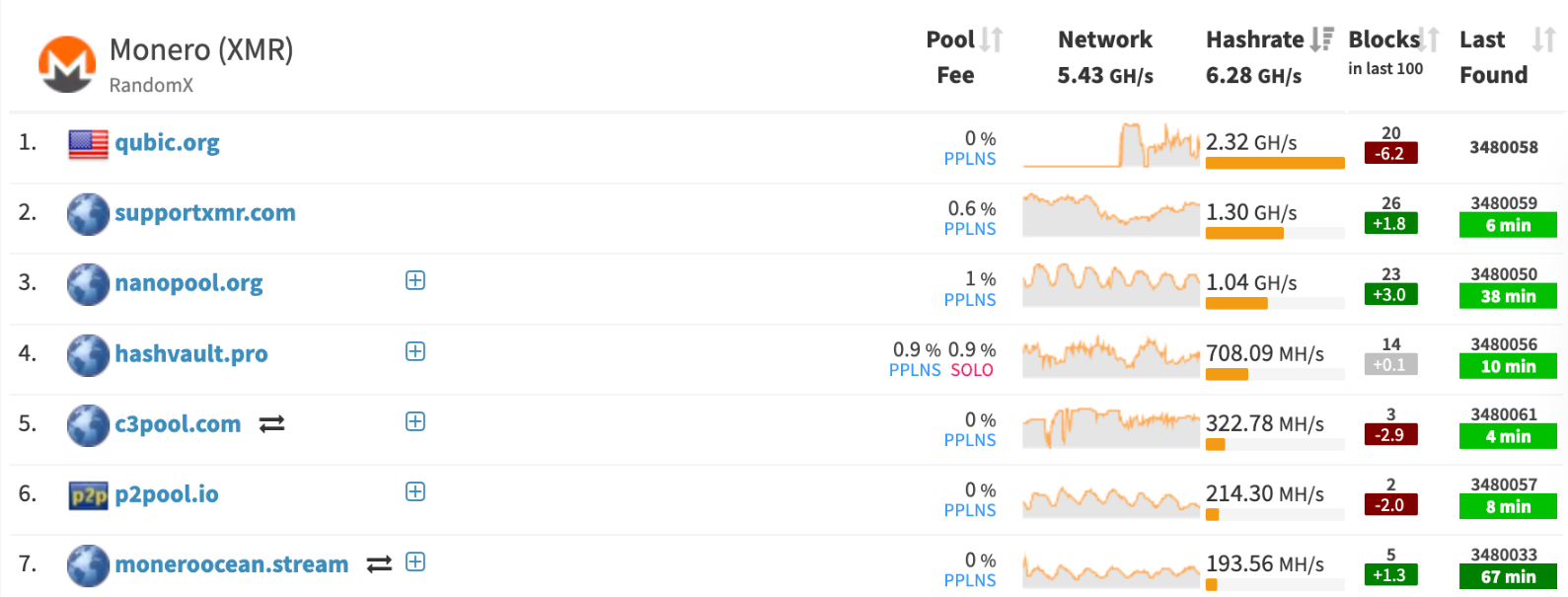Click the p2p logo icon for p2pool.io
This screenshot has height=597, width=1568.
(x=88, y=495)
